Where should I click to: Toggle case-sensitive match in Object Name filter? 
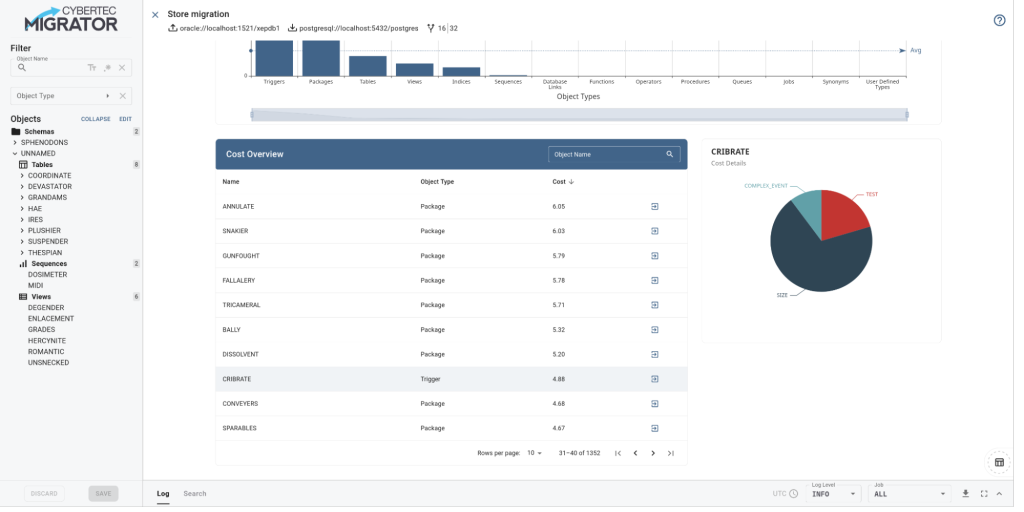(x=92, y=68)
